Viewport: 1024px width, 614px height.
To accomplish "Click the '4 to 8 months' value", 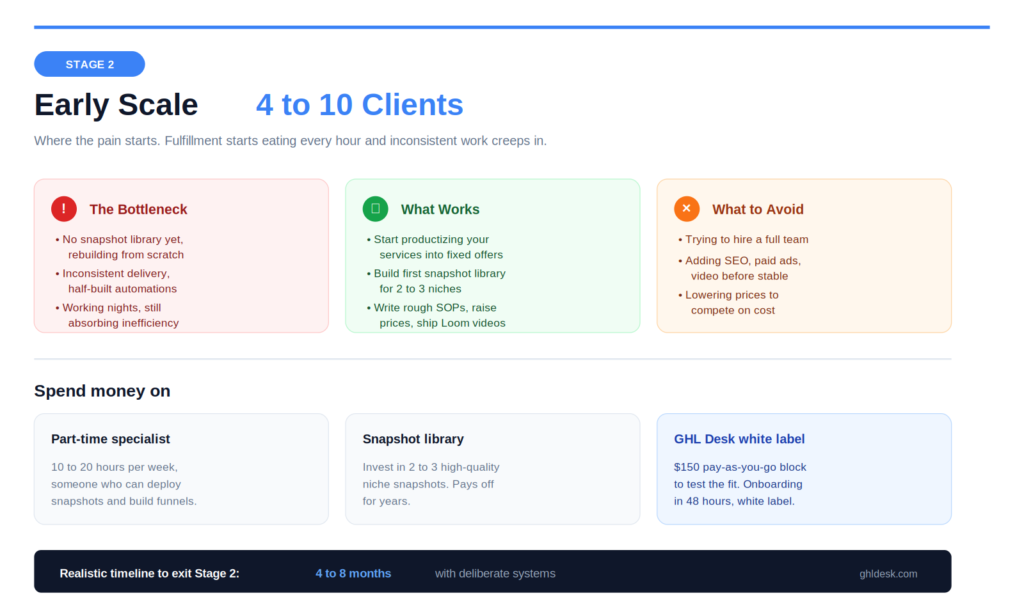I will click(x=353, y=574).
